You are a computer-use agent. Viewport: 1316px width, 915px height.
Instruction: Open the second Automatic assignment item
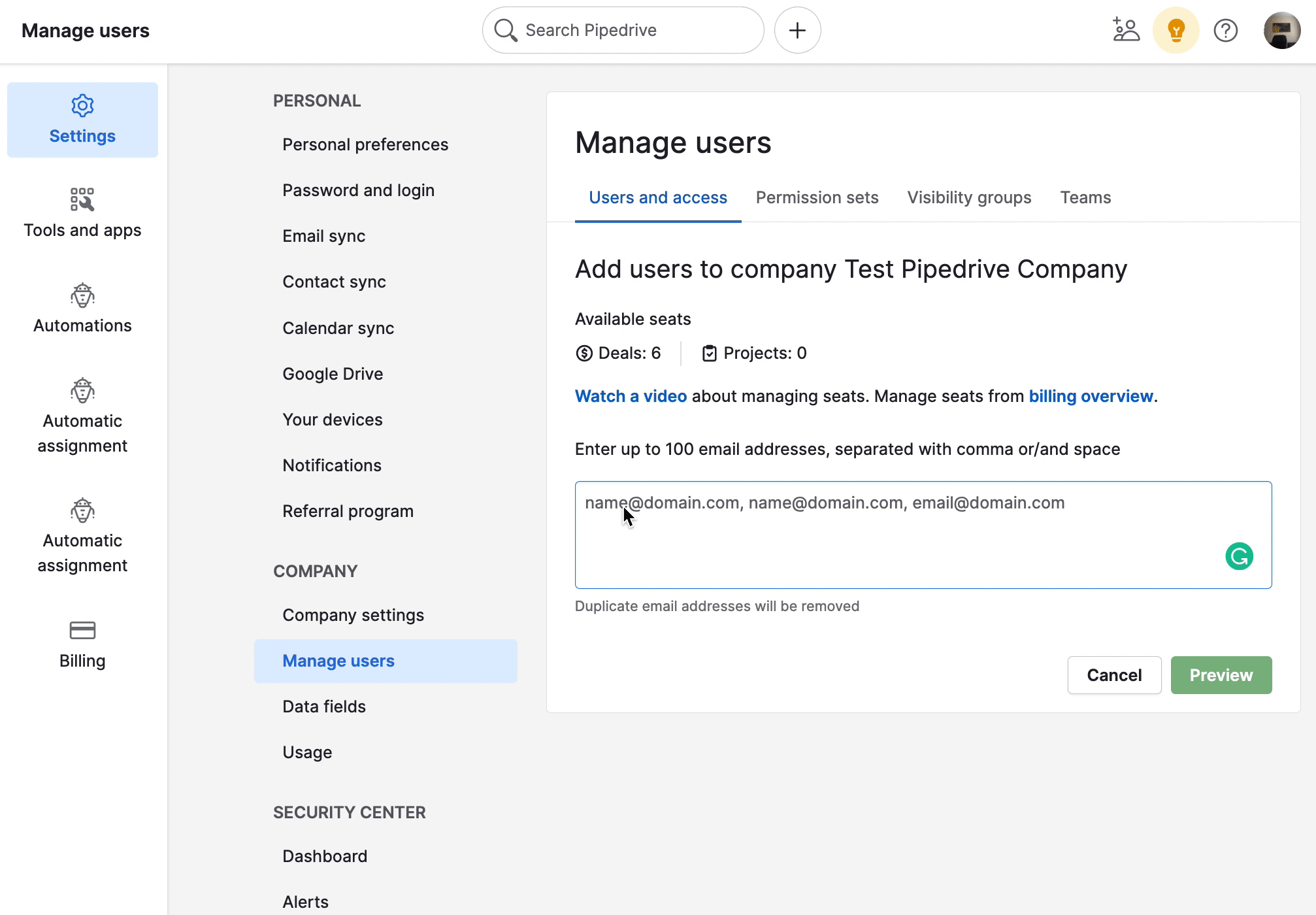[x=82, y=536]
